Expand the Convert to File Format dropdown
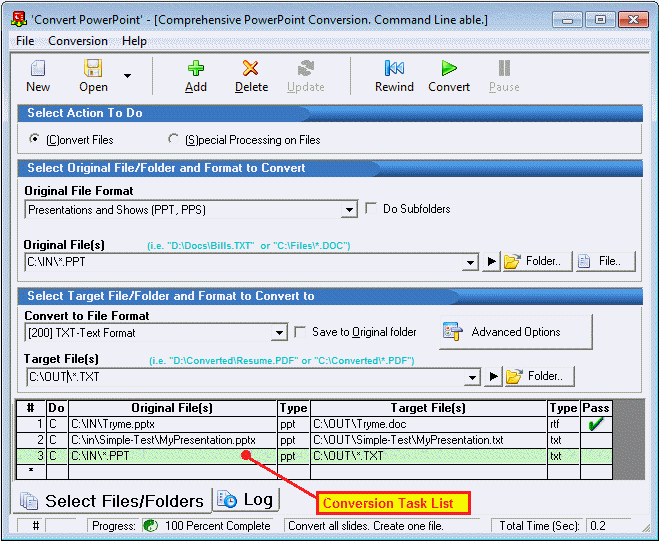Image resolution: width=659 pixels, height=541 pixels. tap(279, 333)
